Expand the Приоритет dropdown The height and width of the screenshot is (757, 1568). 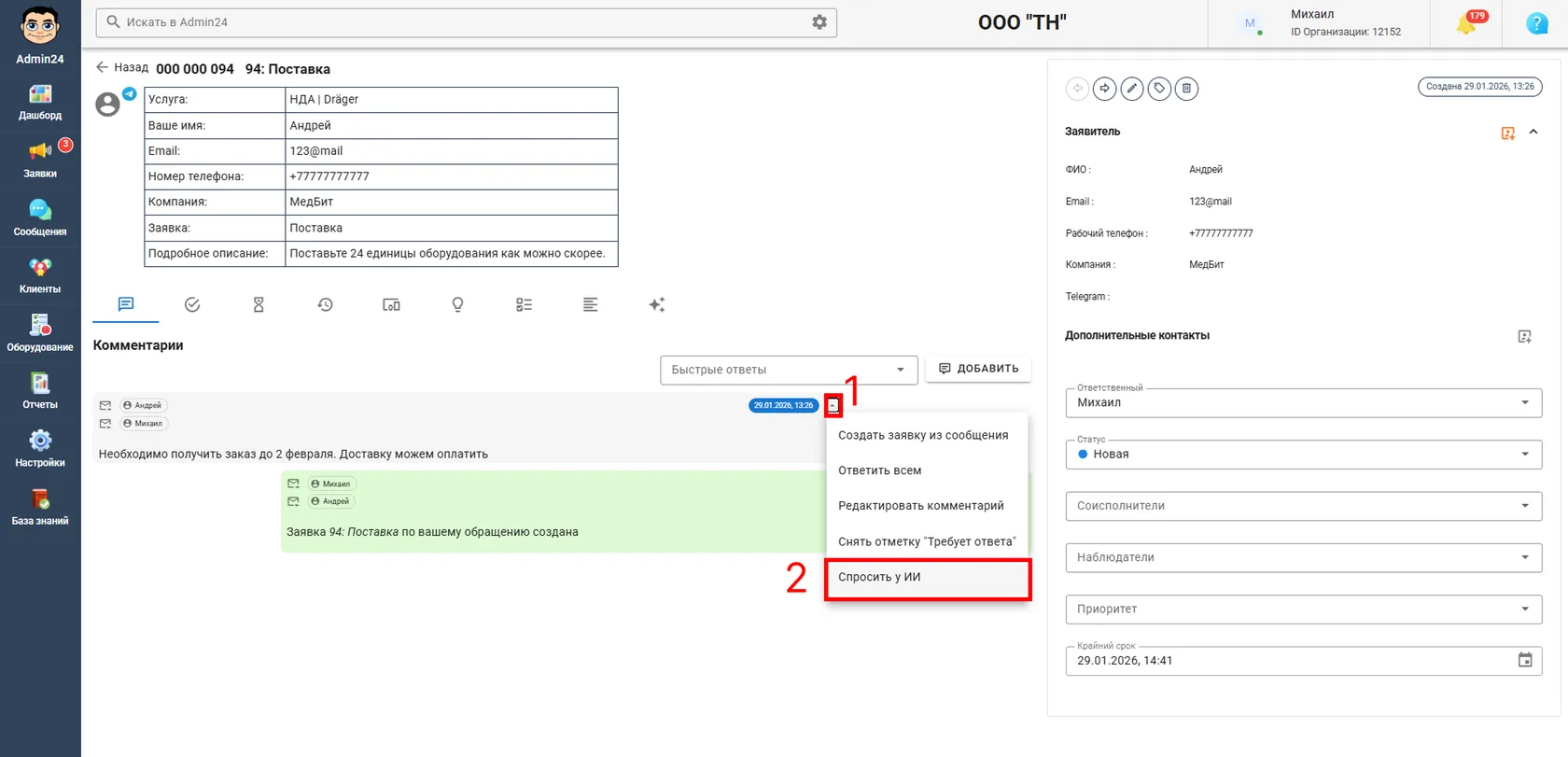1303,610
